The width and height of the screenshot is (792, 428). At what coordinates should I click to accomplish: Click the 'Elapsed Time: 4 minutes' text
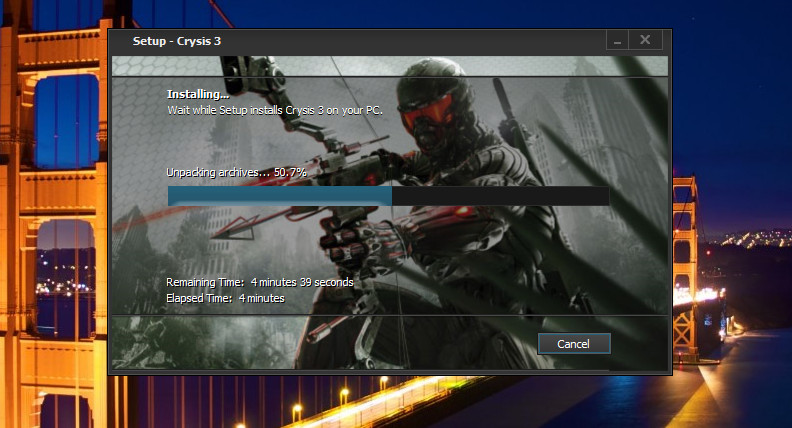point(225,298)
